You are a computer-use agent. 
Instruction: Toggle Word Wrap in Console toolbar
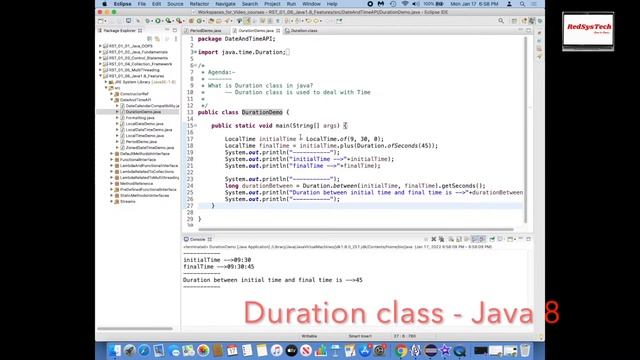pos(467,239)
